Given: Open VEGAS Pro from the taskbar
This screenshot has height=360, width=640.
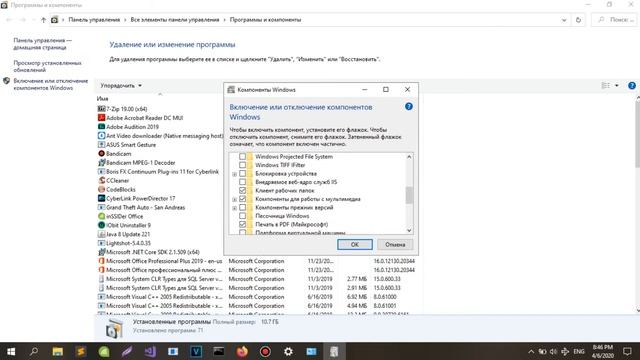Looking at the screenshot, I should click(x=196, y=351).
